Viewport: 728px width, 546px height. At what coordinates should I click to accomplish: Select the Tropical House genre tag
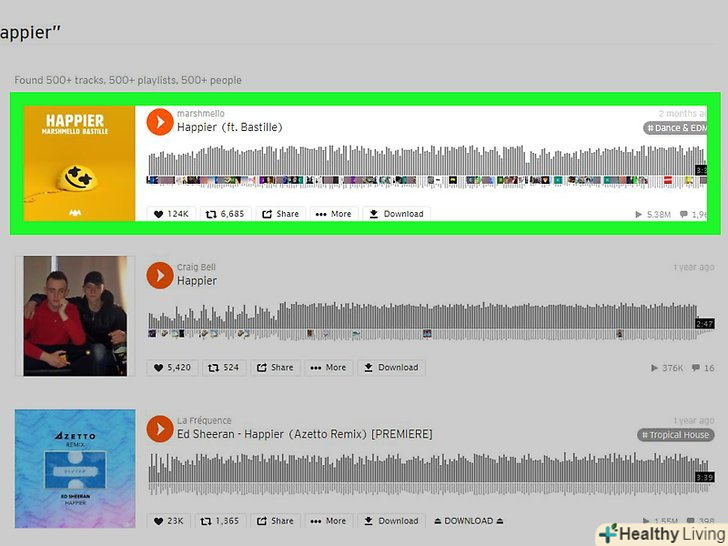tap(676, 435)
